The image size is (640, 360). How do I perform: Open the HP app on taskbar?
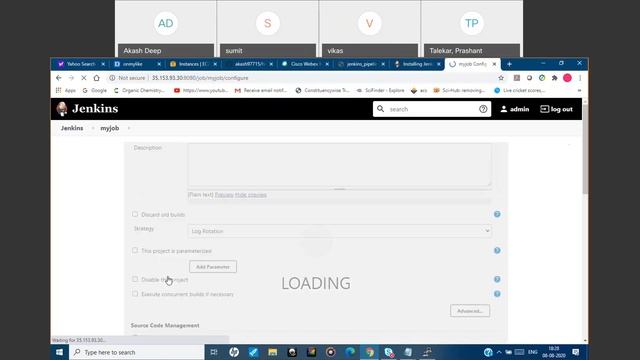pos(234,352)
